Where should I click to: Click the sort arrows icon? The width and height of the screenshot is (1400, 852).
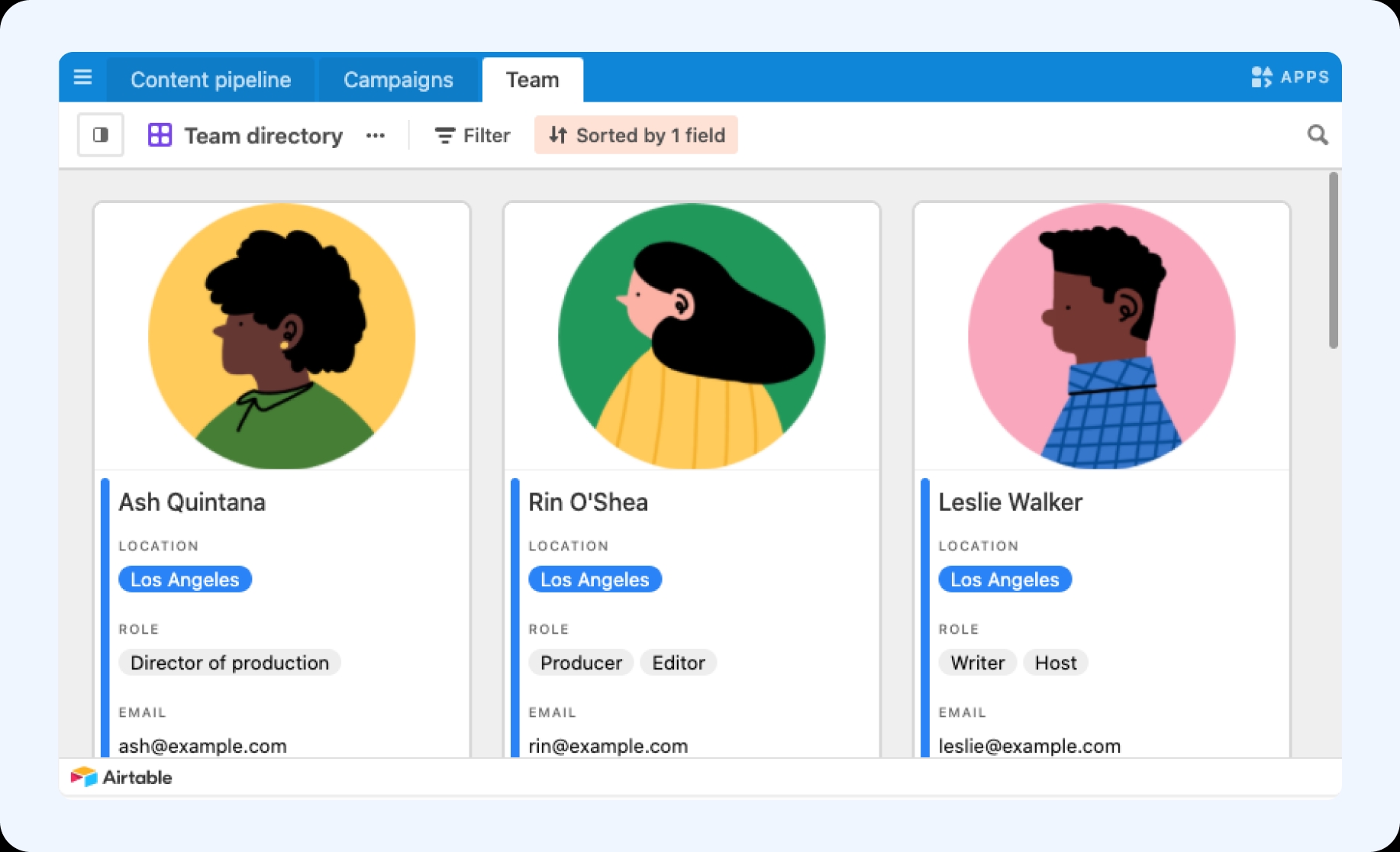click(558, 135)
